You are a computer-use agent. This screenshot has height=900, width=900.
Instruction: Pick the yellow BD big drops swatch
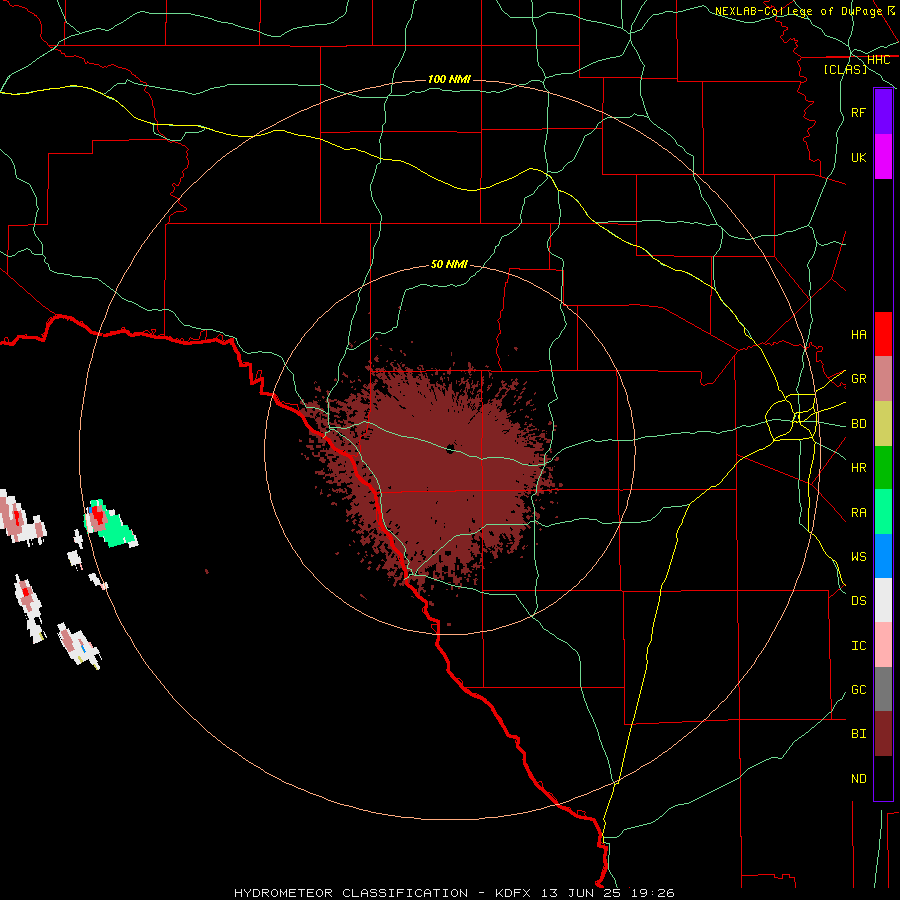click(x=883, y=423)
